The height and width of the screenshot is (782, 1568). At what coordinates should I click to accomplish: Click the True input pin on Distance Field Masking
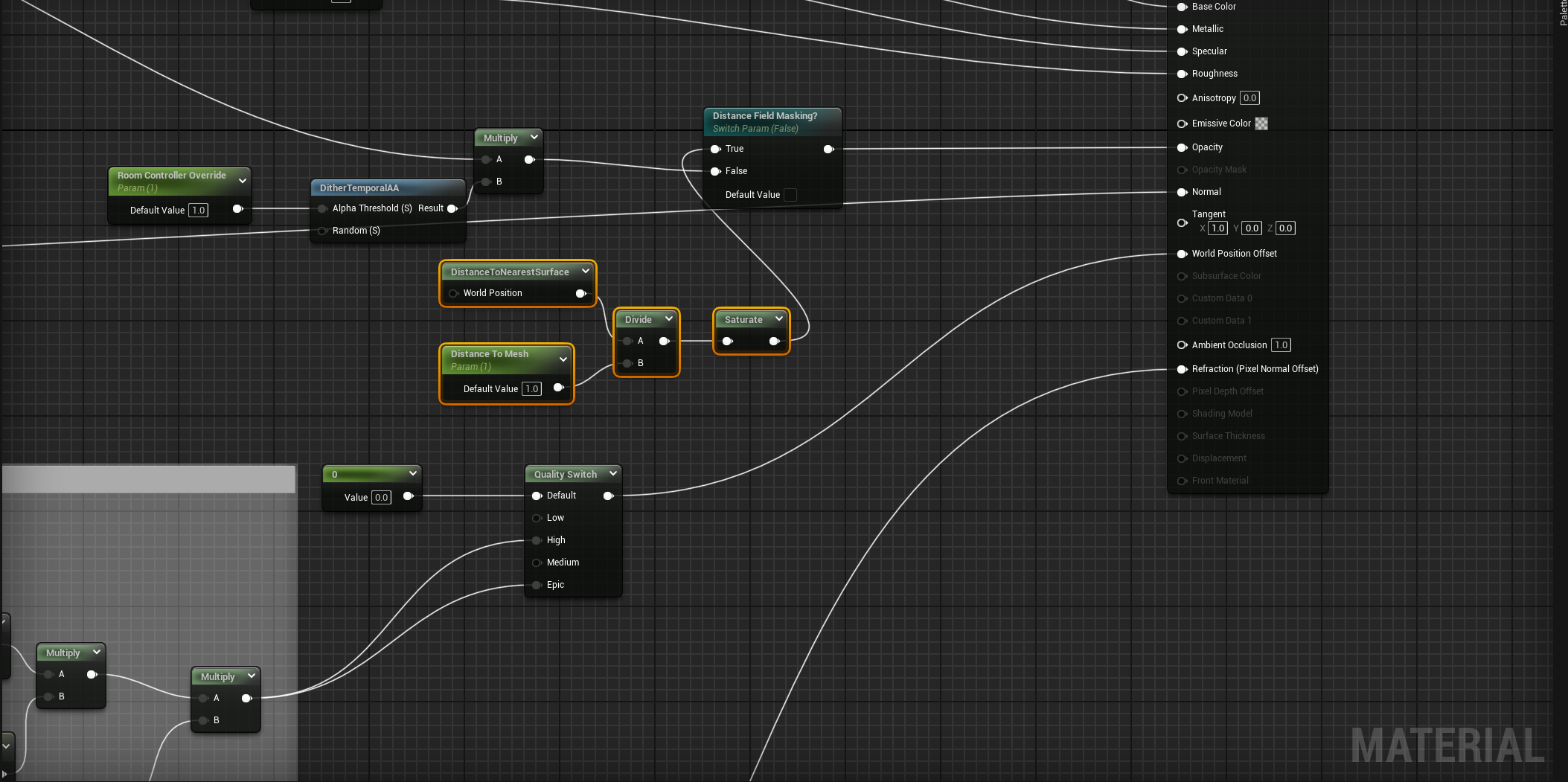pos(716,149)
